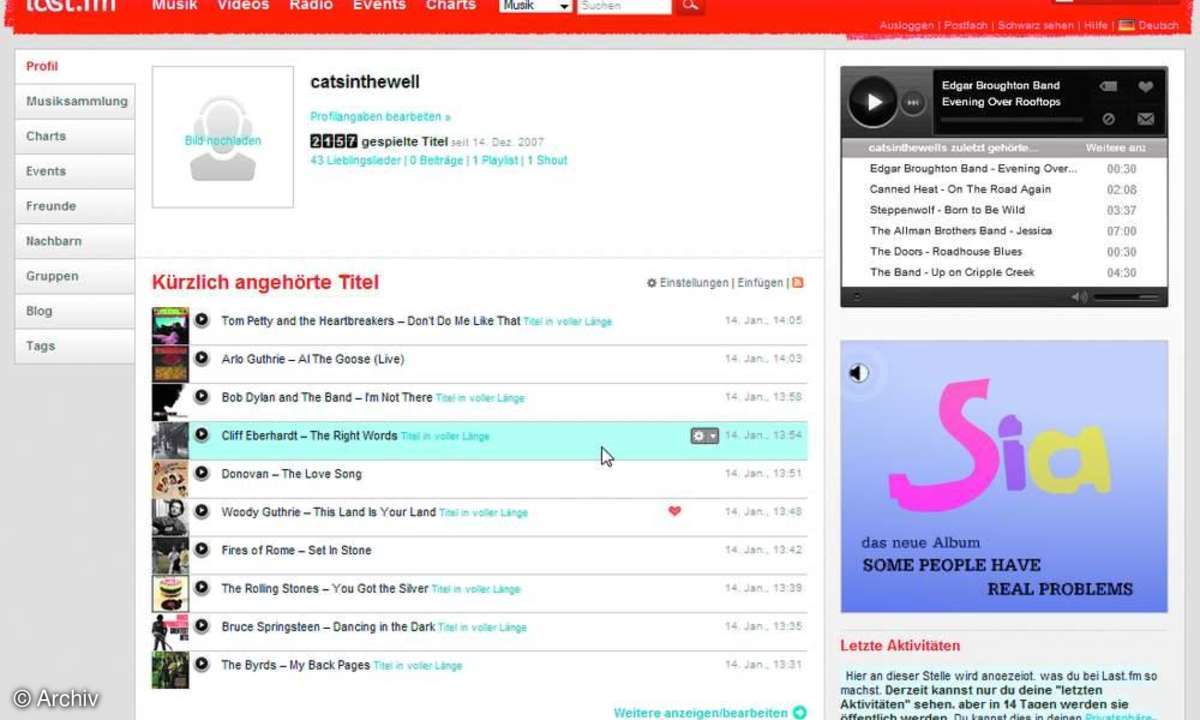Open the Sia album advertisement

tap(1004, 476)
